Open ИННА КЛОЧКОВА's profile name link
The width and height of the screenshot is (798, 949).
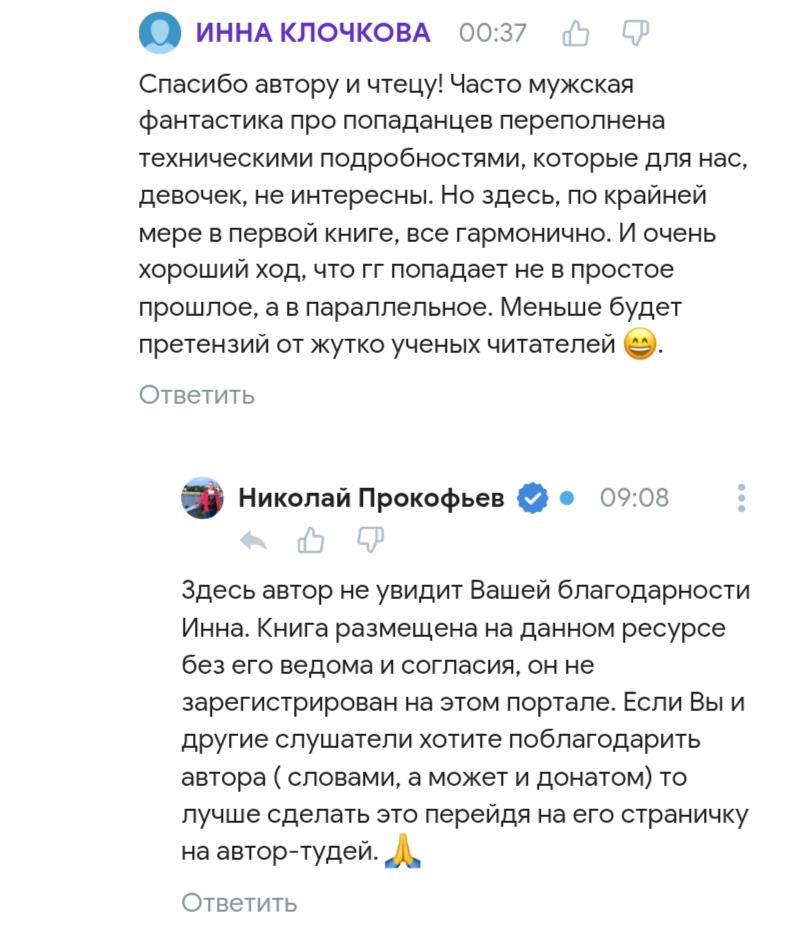[x=313, y=33]
